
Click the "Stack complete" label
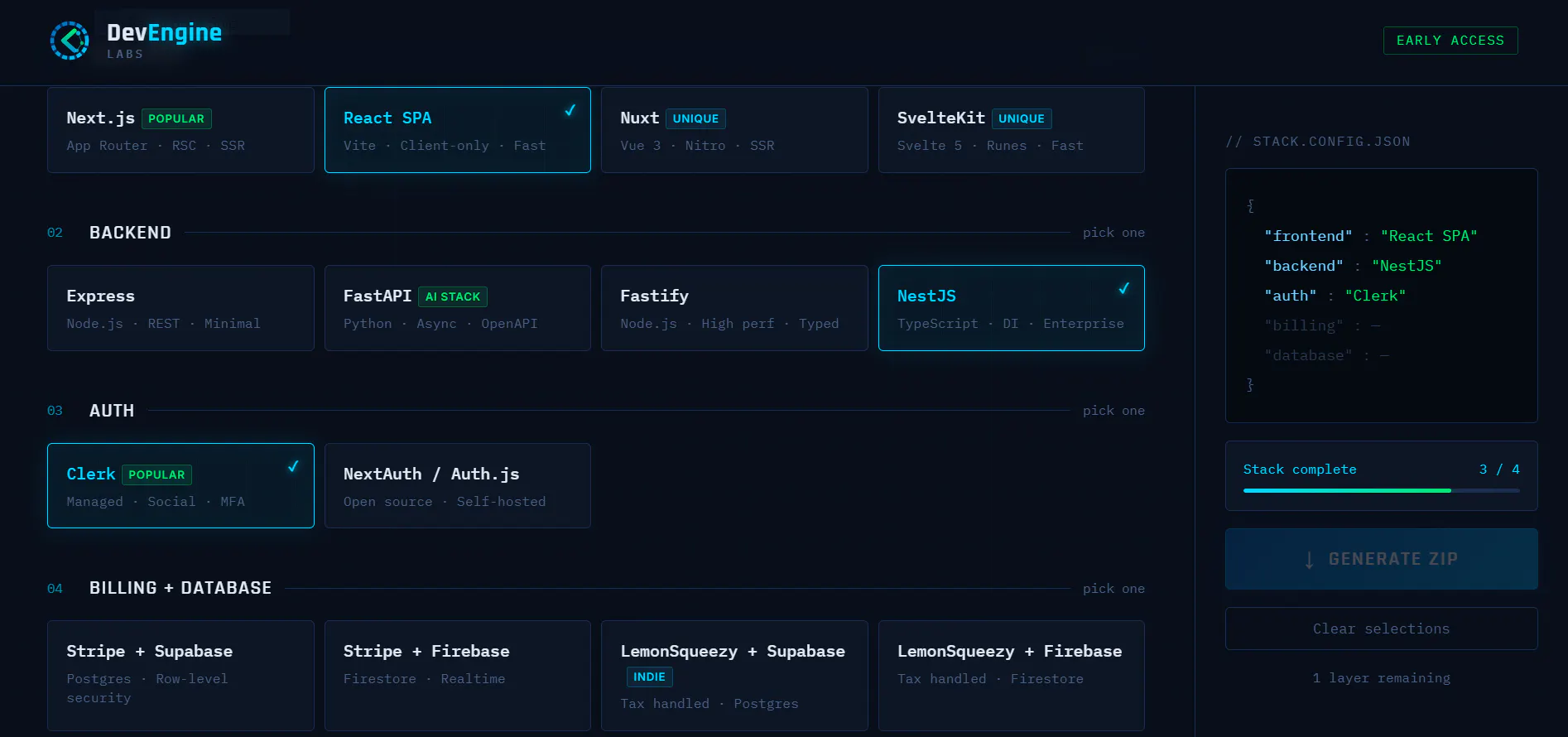1300,470
